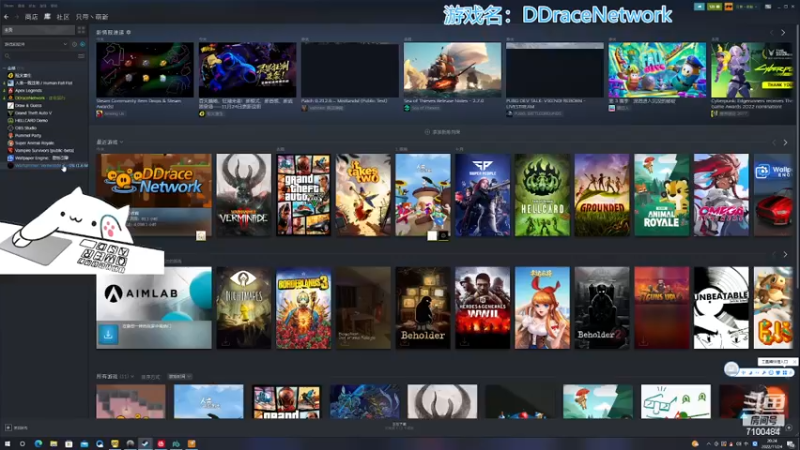The image size is (800, 450).
Task: Open the 社区 community tab
Action: coord(63,17)
